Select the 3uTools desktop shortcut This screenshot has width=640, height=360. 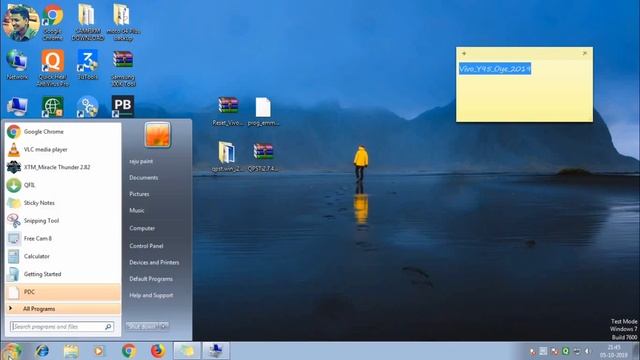(x=88, y=64)
